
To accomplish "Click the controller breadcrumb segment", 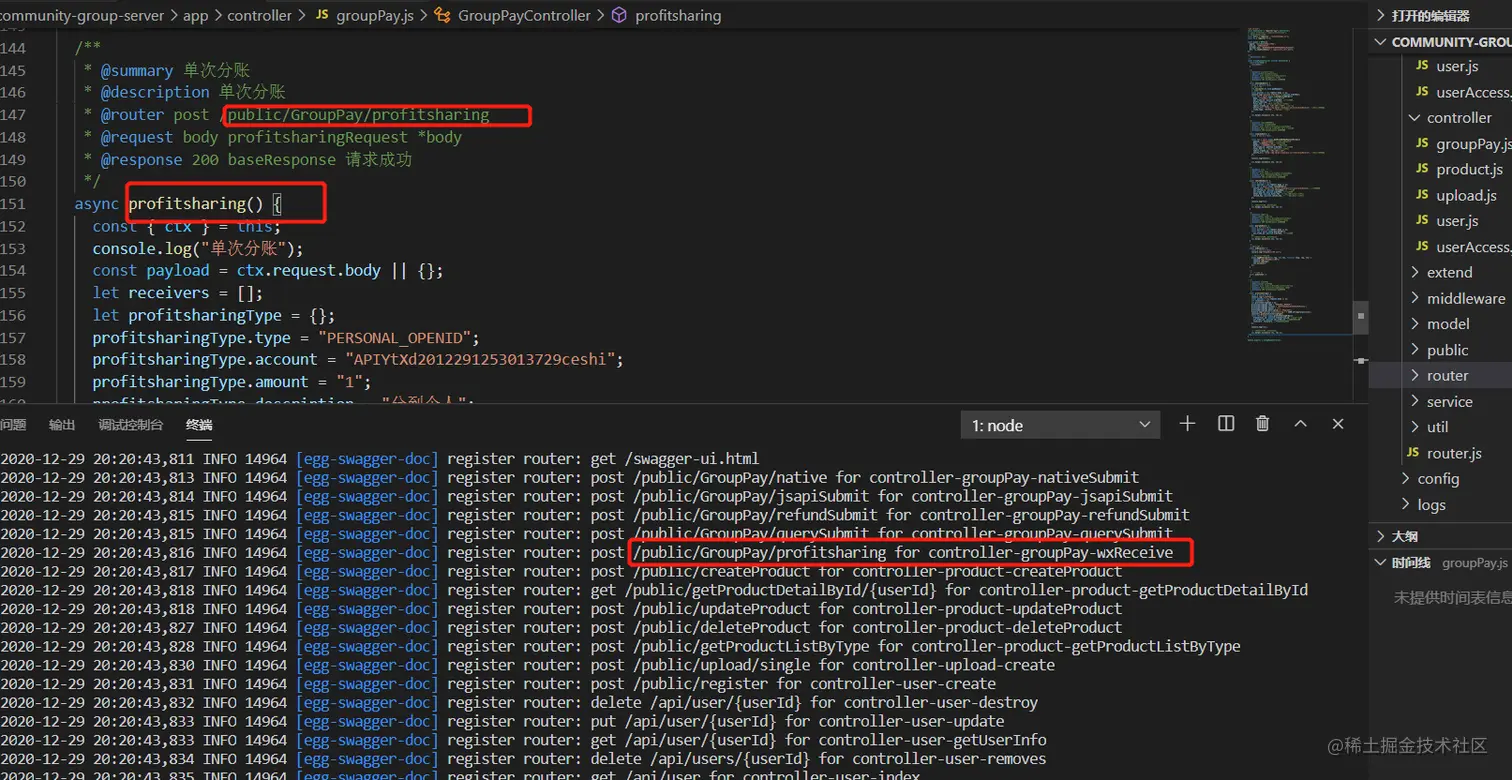I will point(260,15).
